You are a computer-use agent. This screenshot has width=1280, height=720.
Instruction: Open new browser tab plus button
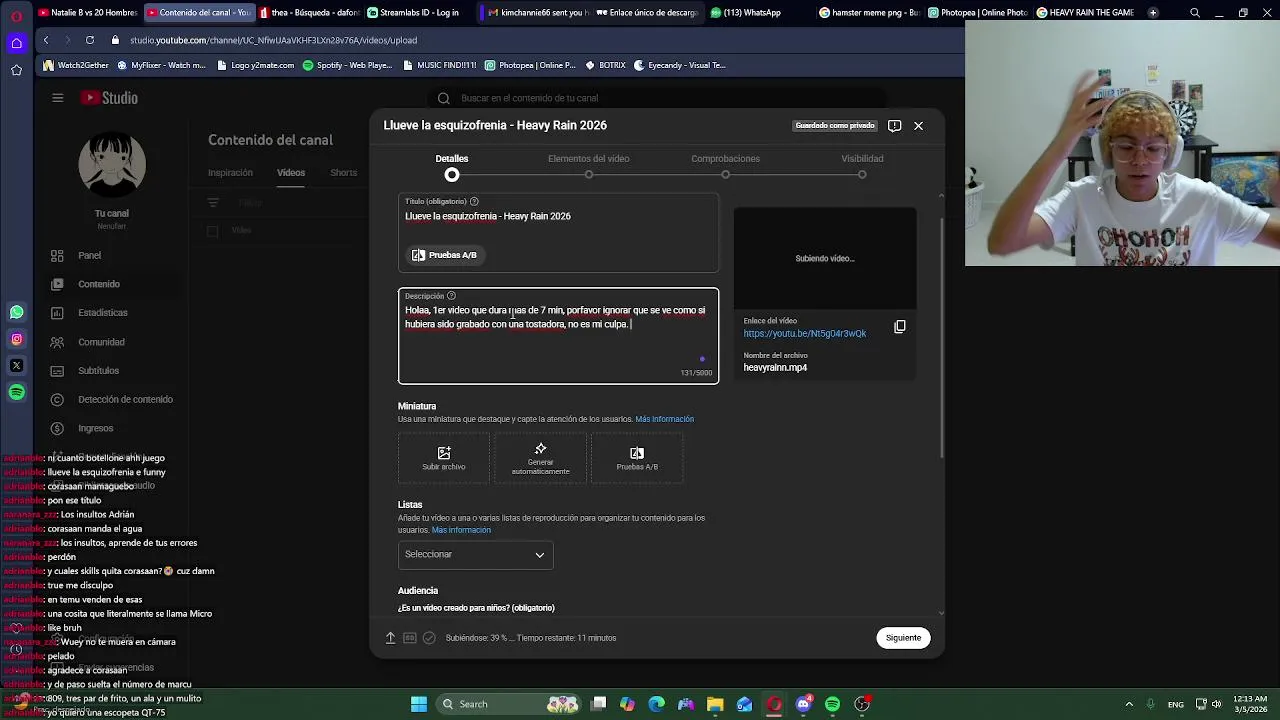pos(1153,13)
